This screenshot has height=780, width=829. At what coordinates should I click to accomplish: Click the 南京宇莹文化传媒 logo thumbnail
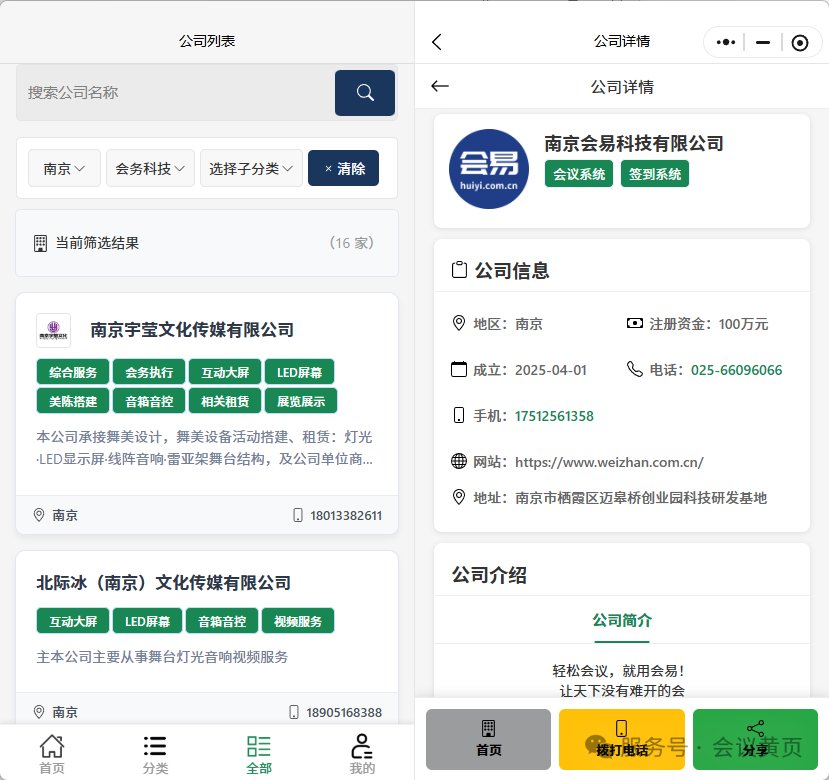coord(54,330)
